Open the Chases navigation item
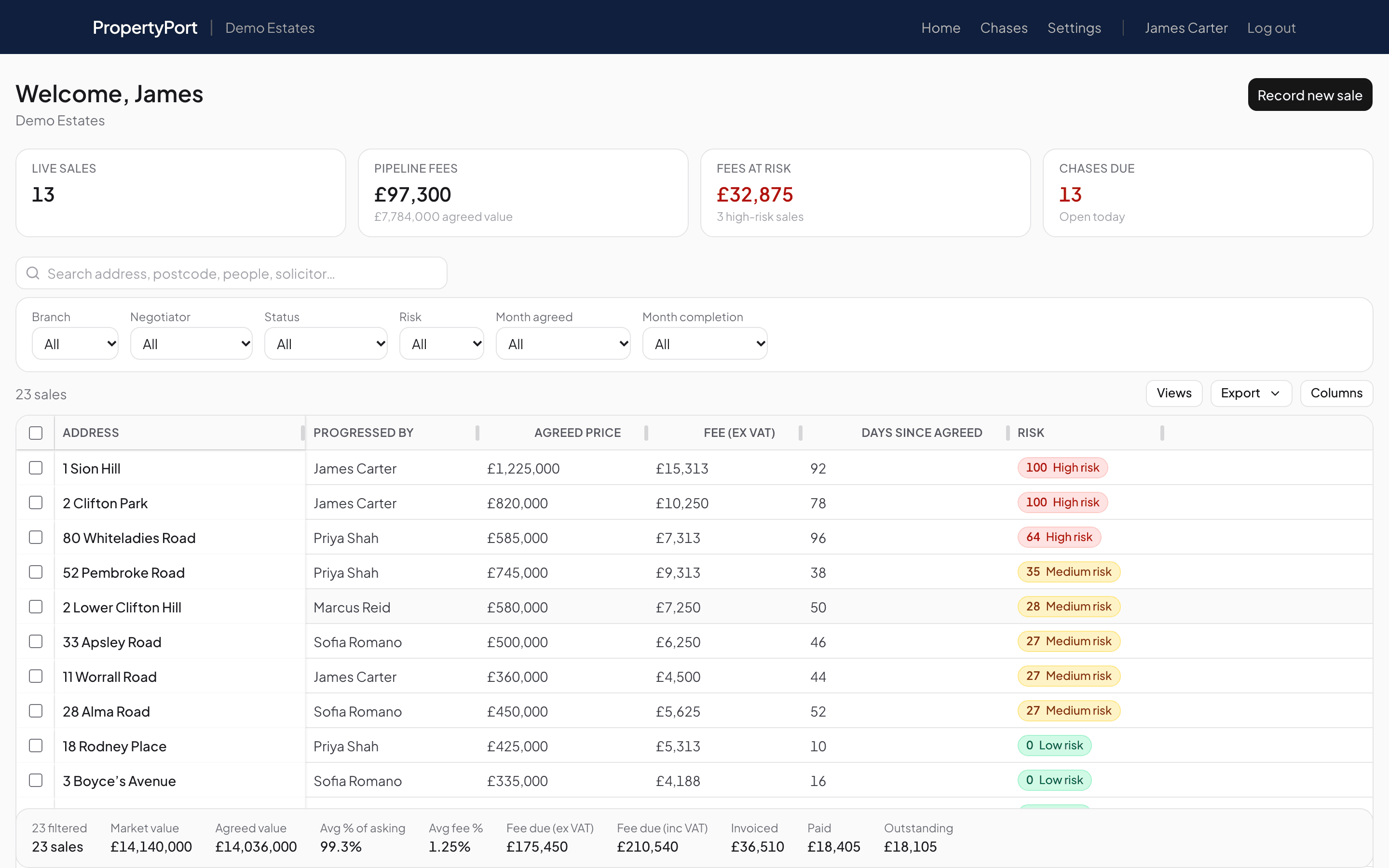Image resolution: width=1389 pixels, height=868 pixels. click(1004, 27)
